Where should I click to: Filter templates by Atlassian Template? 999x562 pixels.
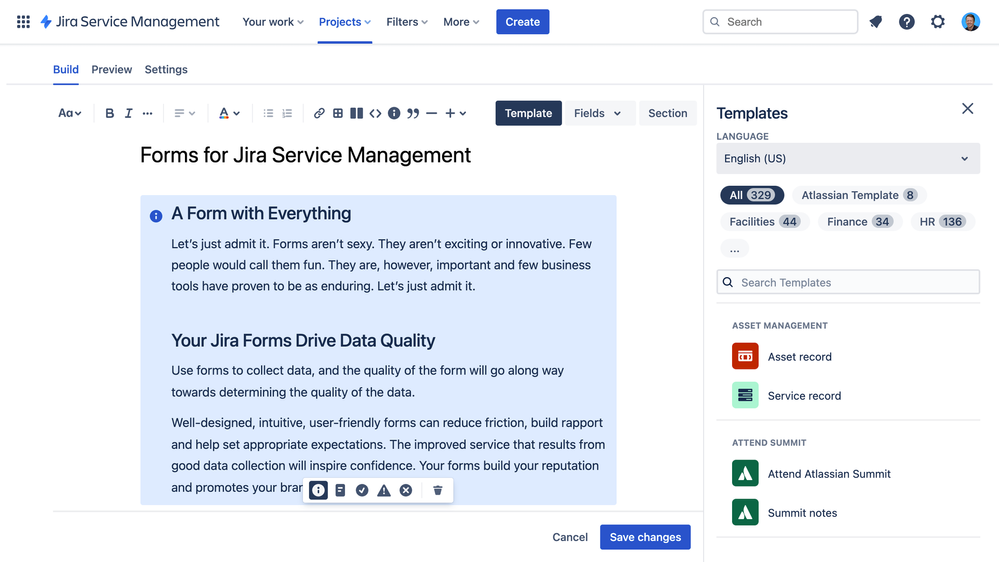[859, 195]
